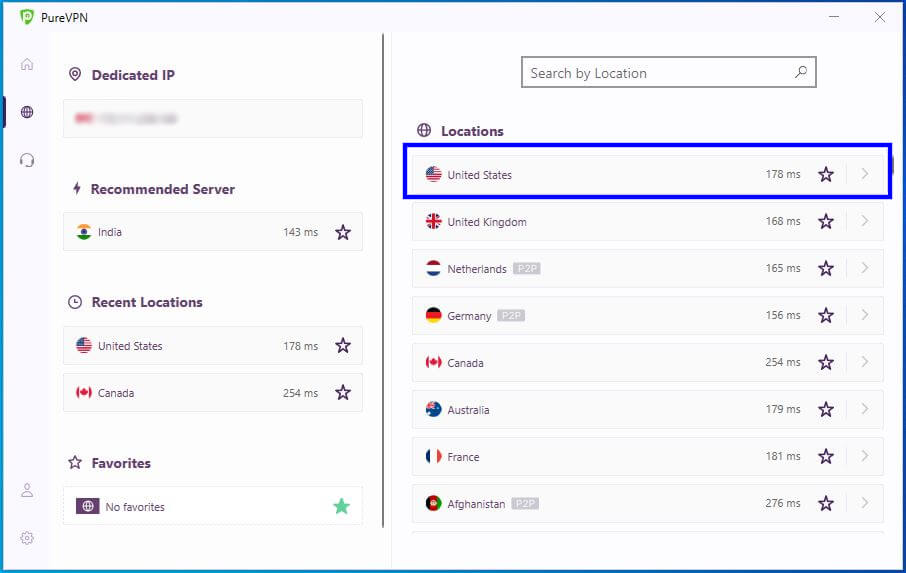The height and width of the screenshot is (573, 906).
Task: Expand Canada cities chevron in Locations list
Action: [x=865, y=362]
